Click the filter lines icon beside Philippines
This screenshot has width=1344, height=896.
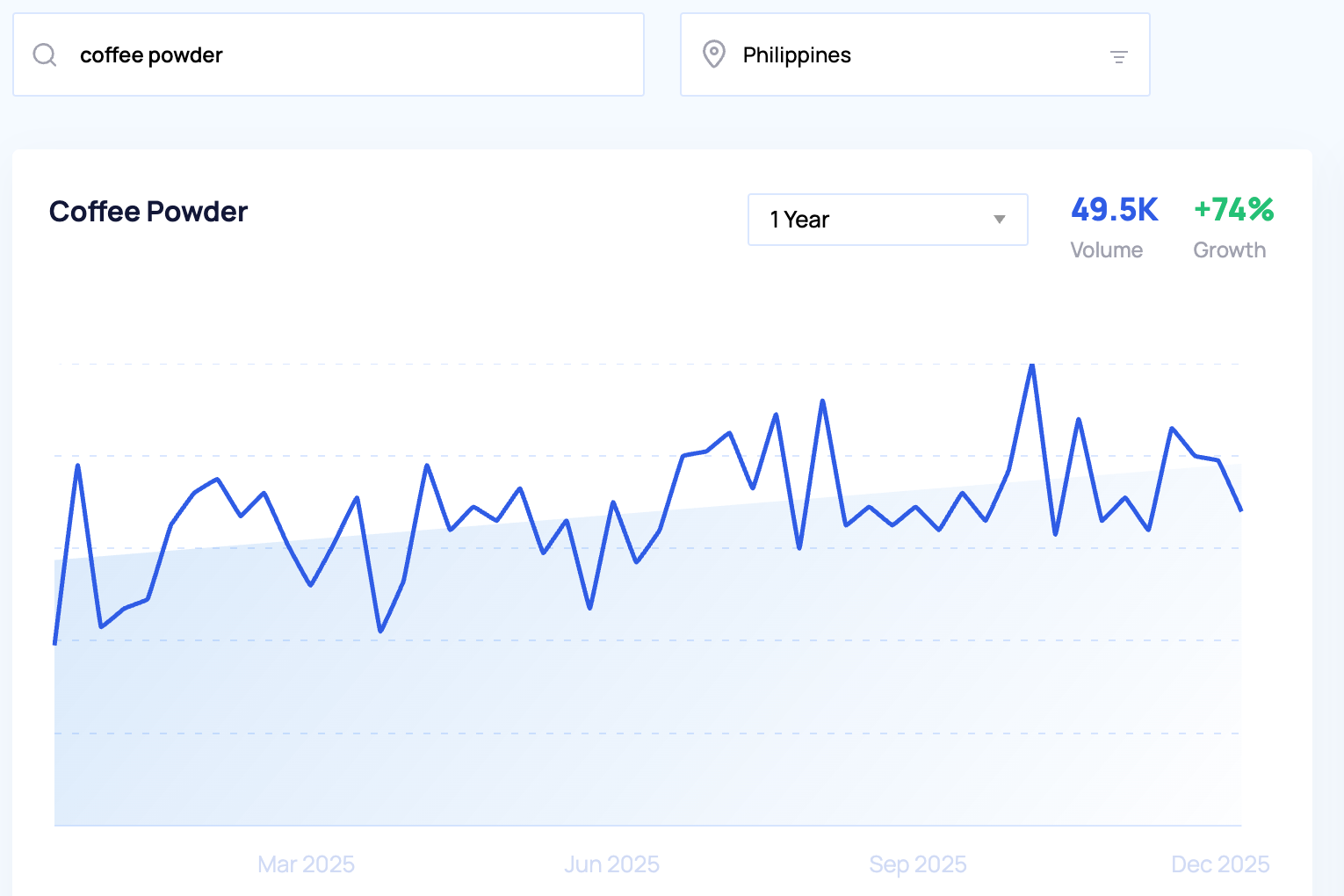[1118, 57]
